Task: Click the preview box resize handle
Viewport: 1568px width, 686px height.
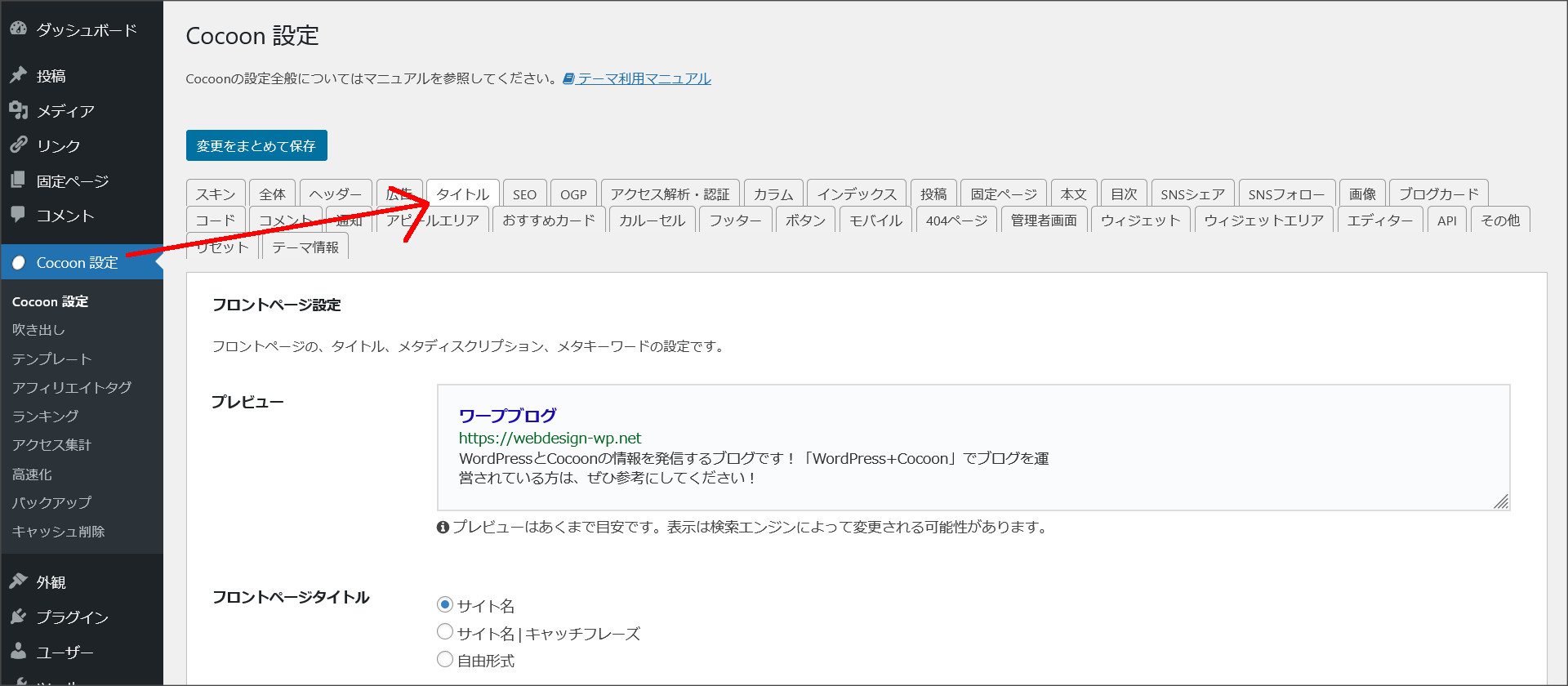Action: (x=1501, y=501)
